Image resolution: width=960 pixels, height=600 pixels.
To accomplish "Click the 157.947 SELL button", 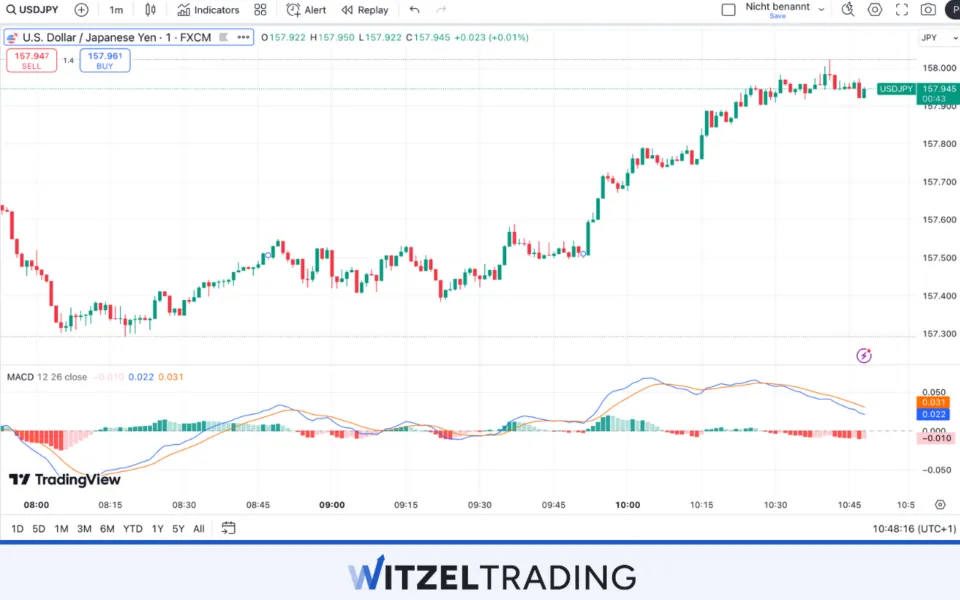I will pyautogui.click(x=31, y=60).
